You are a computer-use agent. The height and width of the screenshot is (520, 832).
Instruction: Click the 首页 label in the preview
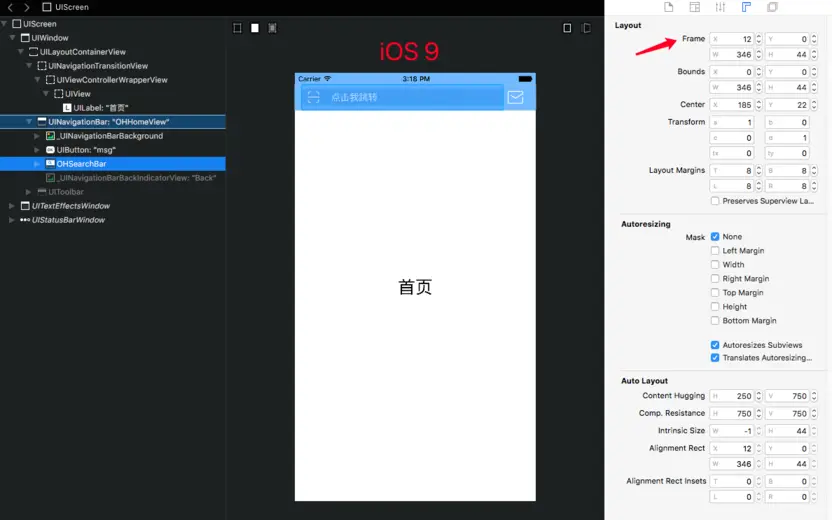[x=415, y=287]
